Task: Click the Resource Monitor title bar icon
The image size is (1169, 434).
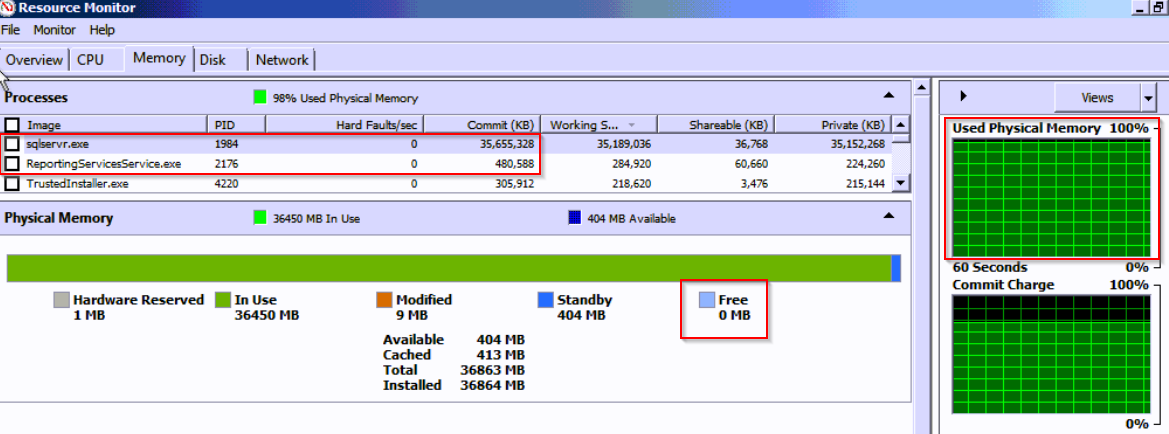Action: (x=9, y=8)
